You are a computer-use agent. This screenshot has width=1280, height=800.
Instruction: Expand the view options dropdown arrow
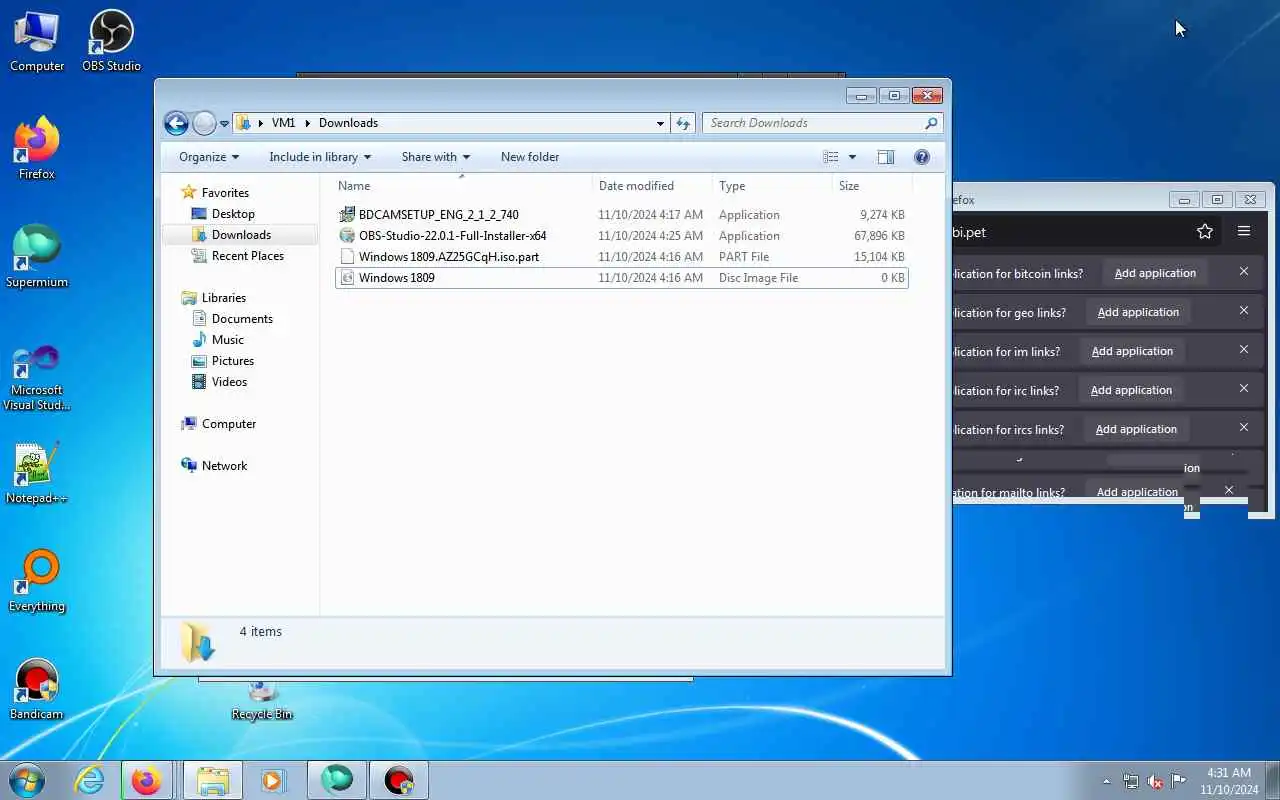click(x=852, y=157)
